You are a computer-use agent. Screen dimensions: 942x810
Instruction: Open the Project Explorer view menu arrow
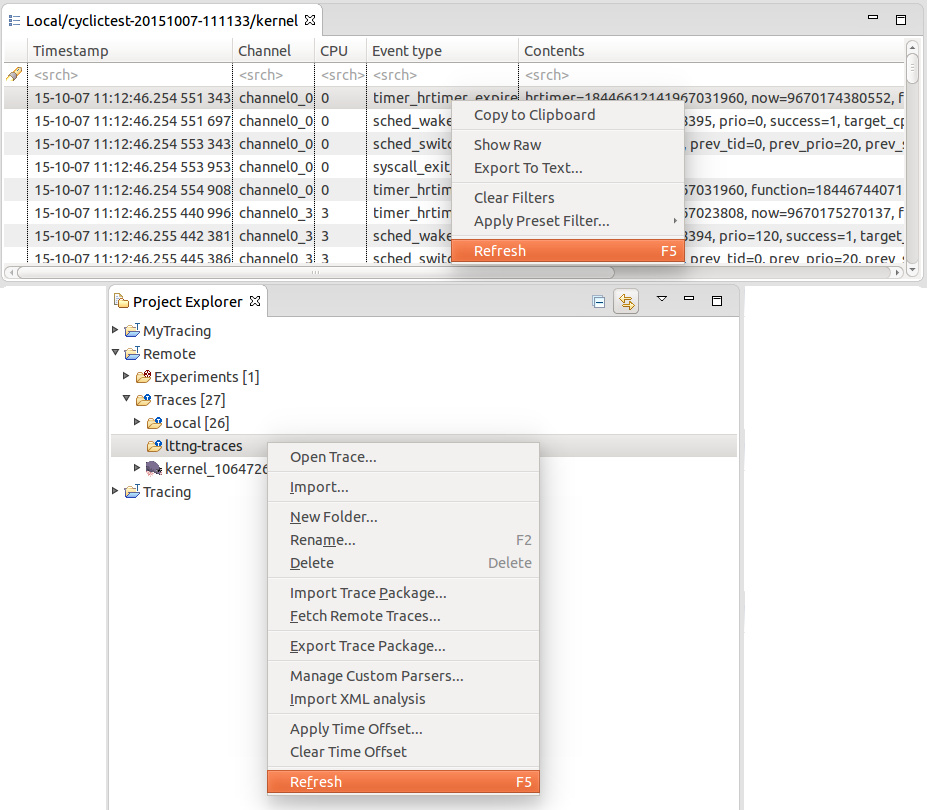(661, 300)
